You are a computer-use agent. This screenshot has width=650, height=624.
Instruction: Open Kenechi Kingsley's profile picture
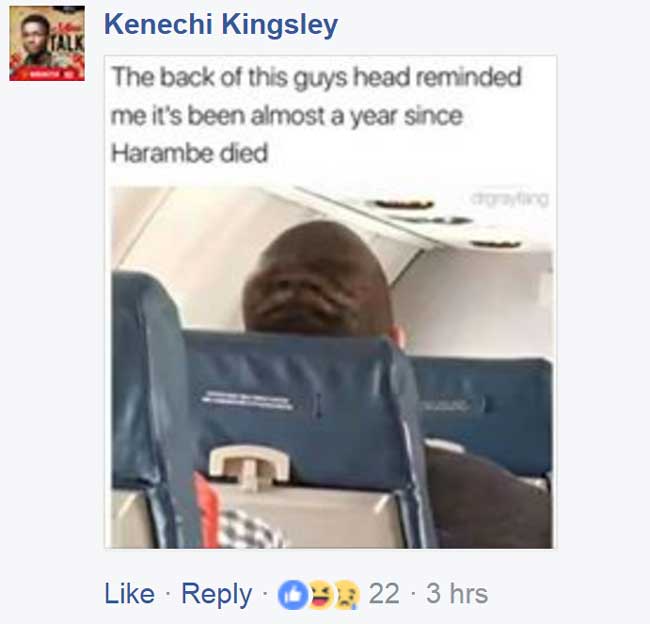[x=47, y=43]
